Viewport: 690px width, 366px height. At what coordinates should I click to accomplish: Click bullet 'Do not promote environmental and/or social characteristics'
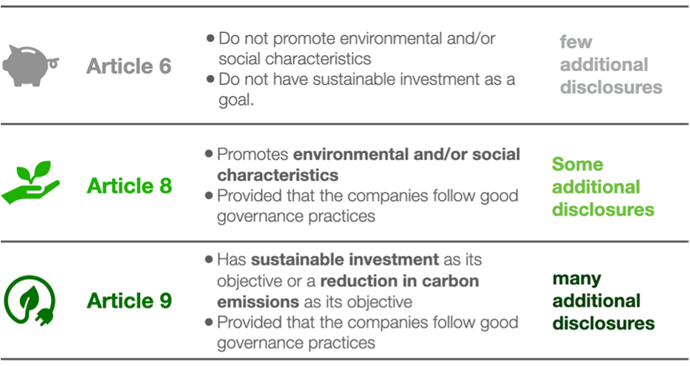click(x=351, y=48)
